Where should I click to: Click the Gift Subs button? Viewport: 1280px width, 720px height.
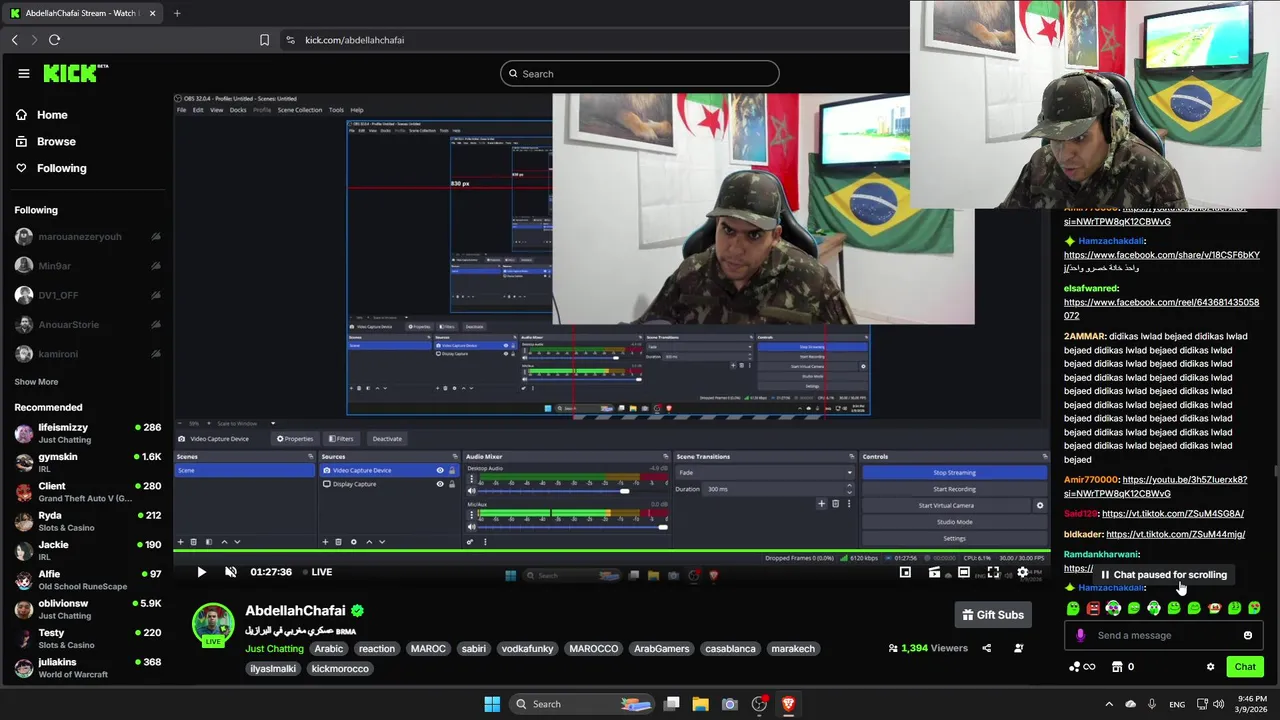click(x=993, y=615)
